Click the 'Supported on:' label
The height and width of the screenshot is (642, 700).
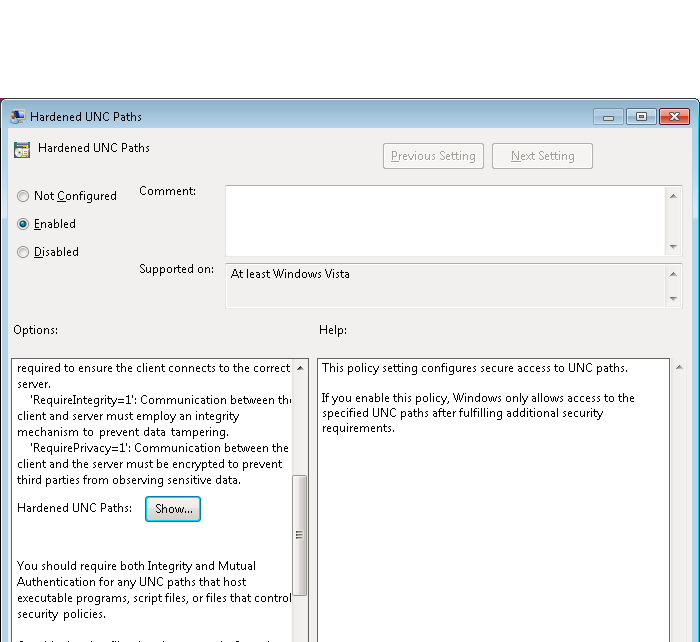[x=176, y=269]
